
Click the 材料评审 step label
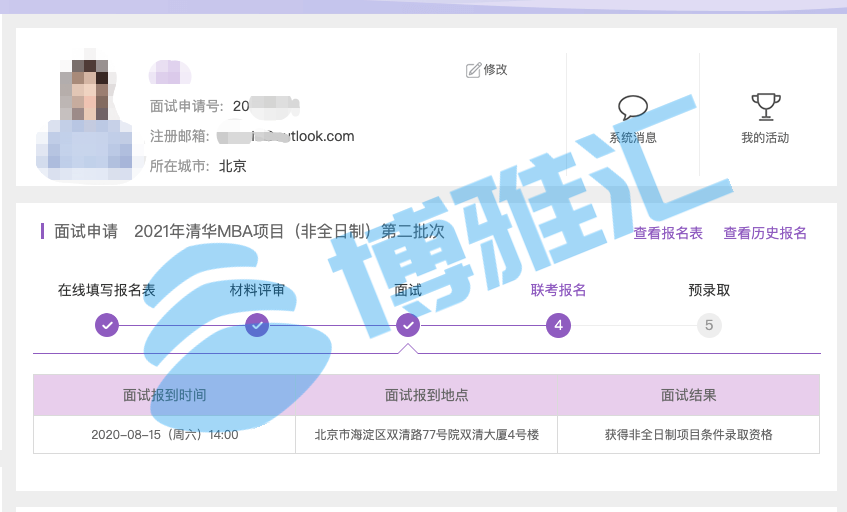(257, 290)
